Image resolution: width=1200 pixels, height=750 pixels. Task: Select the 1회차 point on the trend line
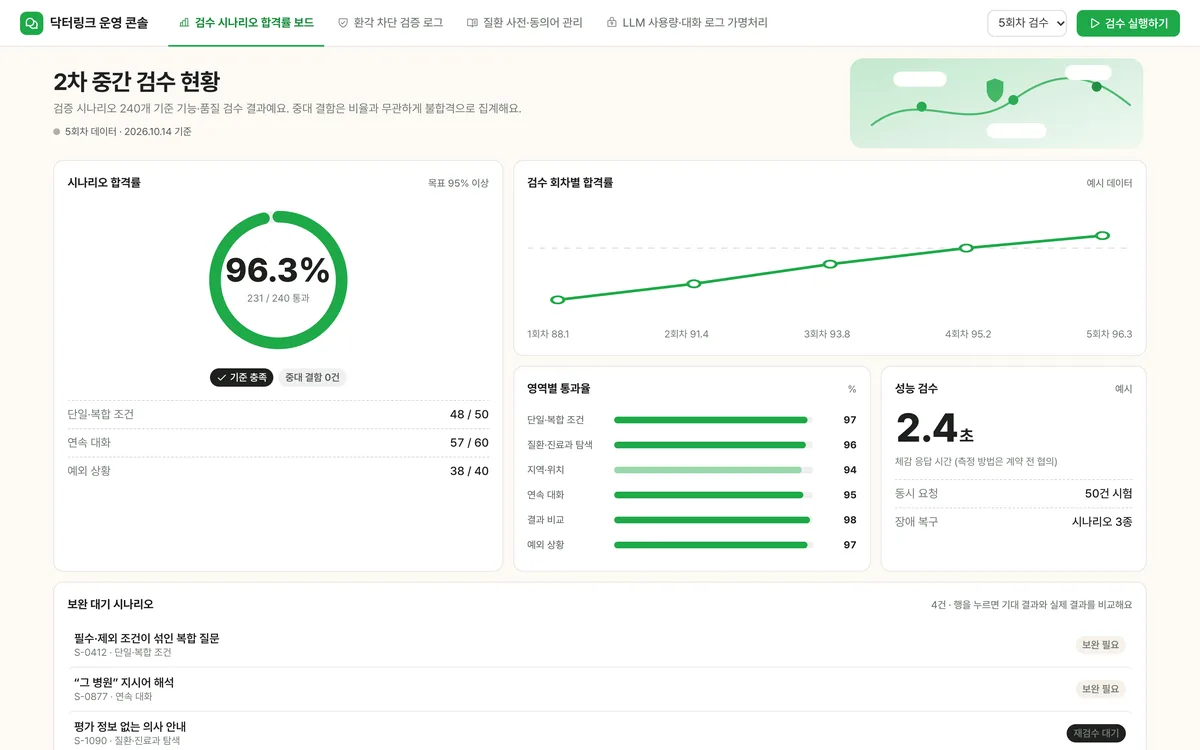tap(558, 300)
